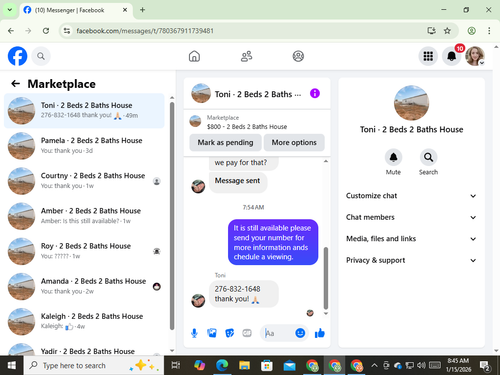Screen dimensions: 500x375
Task: Open Chrome profile icon
Action: [471, 31]
